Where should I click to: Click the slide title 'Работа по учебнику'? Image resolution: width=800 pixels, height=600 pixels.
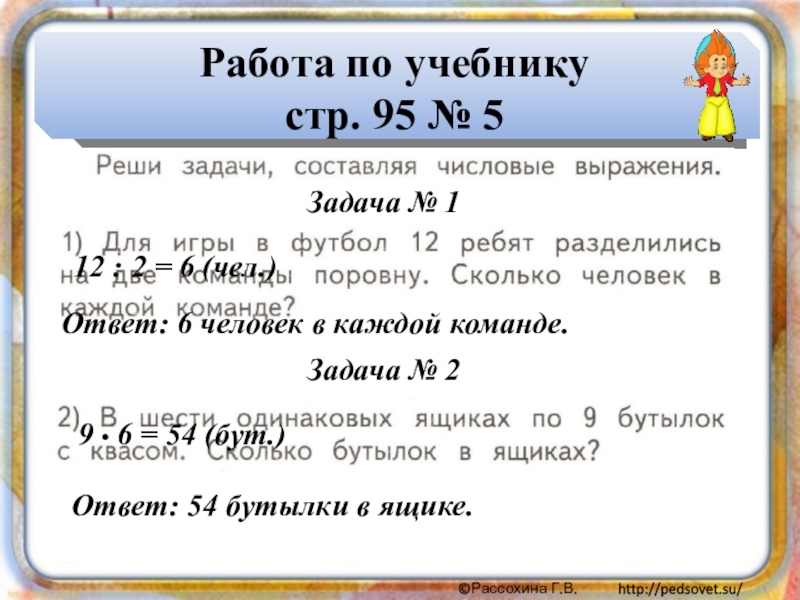[394, 65]
